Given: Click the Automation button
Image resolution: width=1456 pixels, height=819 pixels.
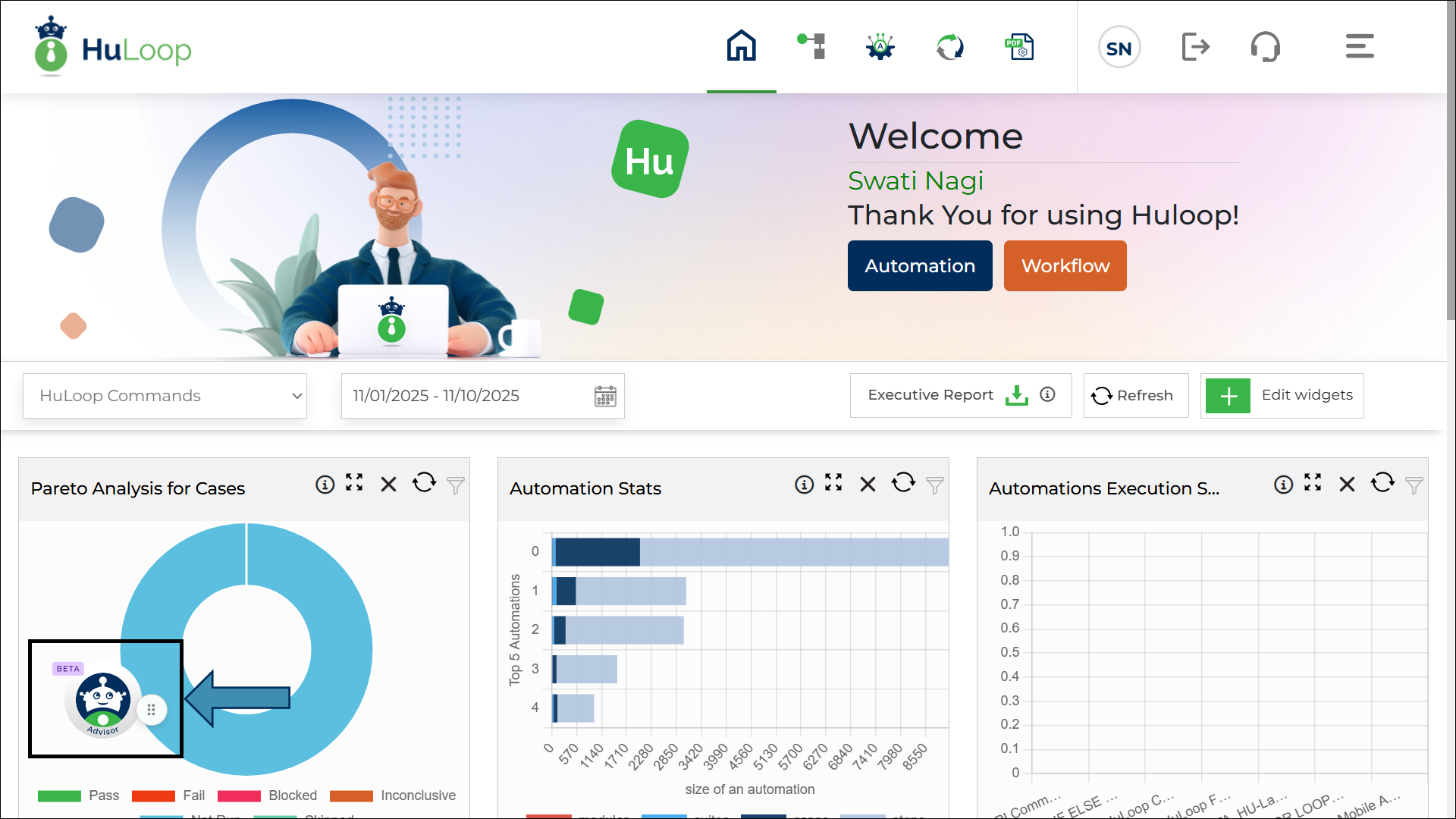Looking at the screenshot, I should click(920, 266).
